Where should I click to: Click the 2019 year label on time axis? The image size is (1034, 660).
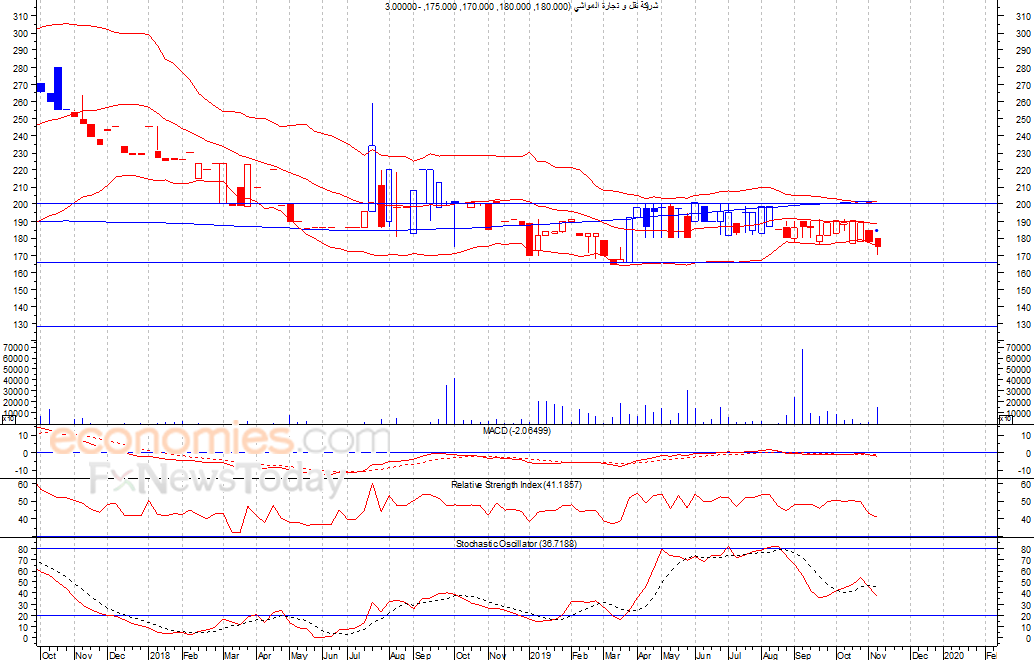tap(540, 655)
